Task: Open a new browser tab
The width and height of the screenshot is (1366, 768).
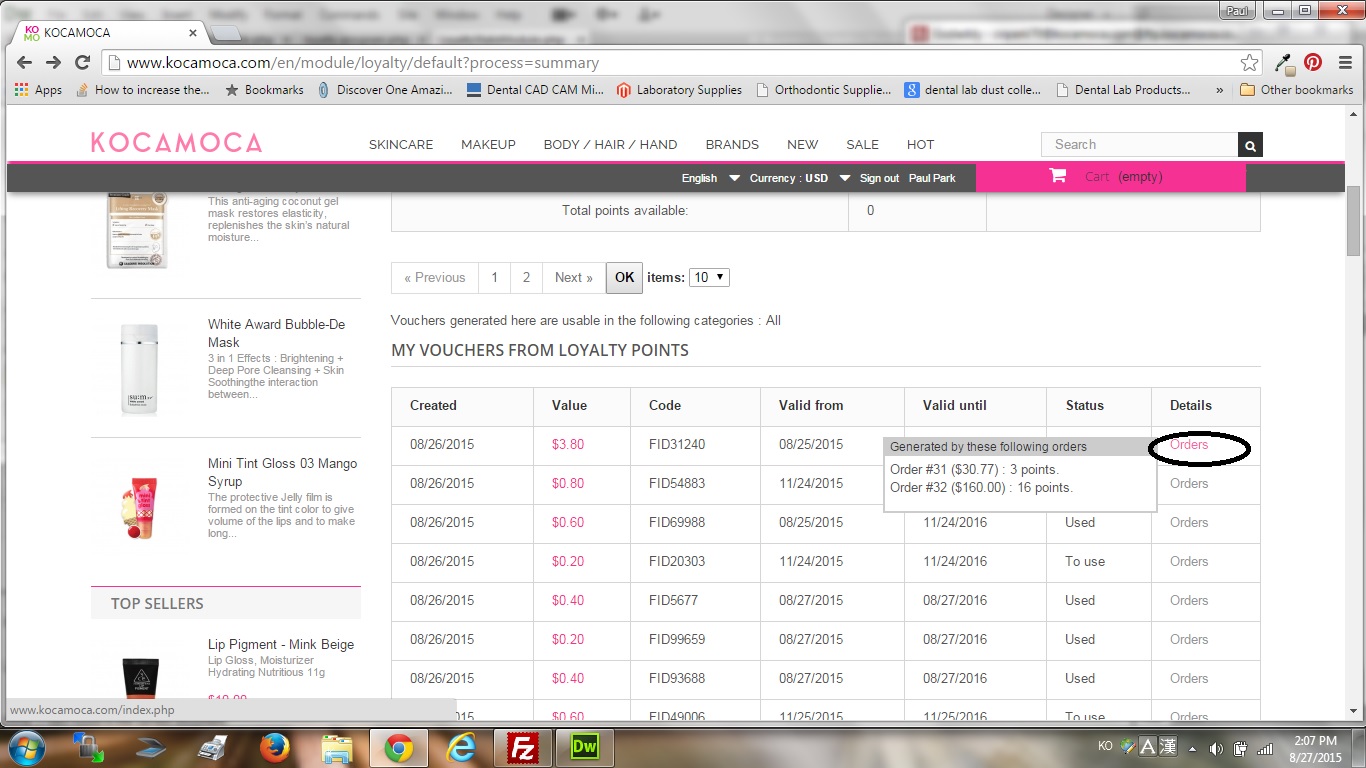Action: [x=226, y=34]
